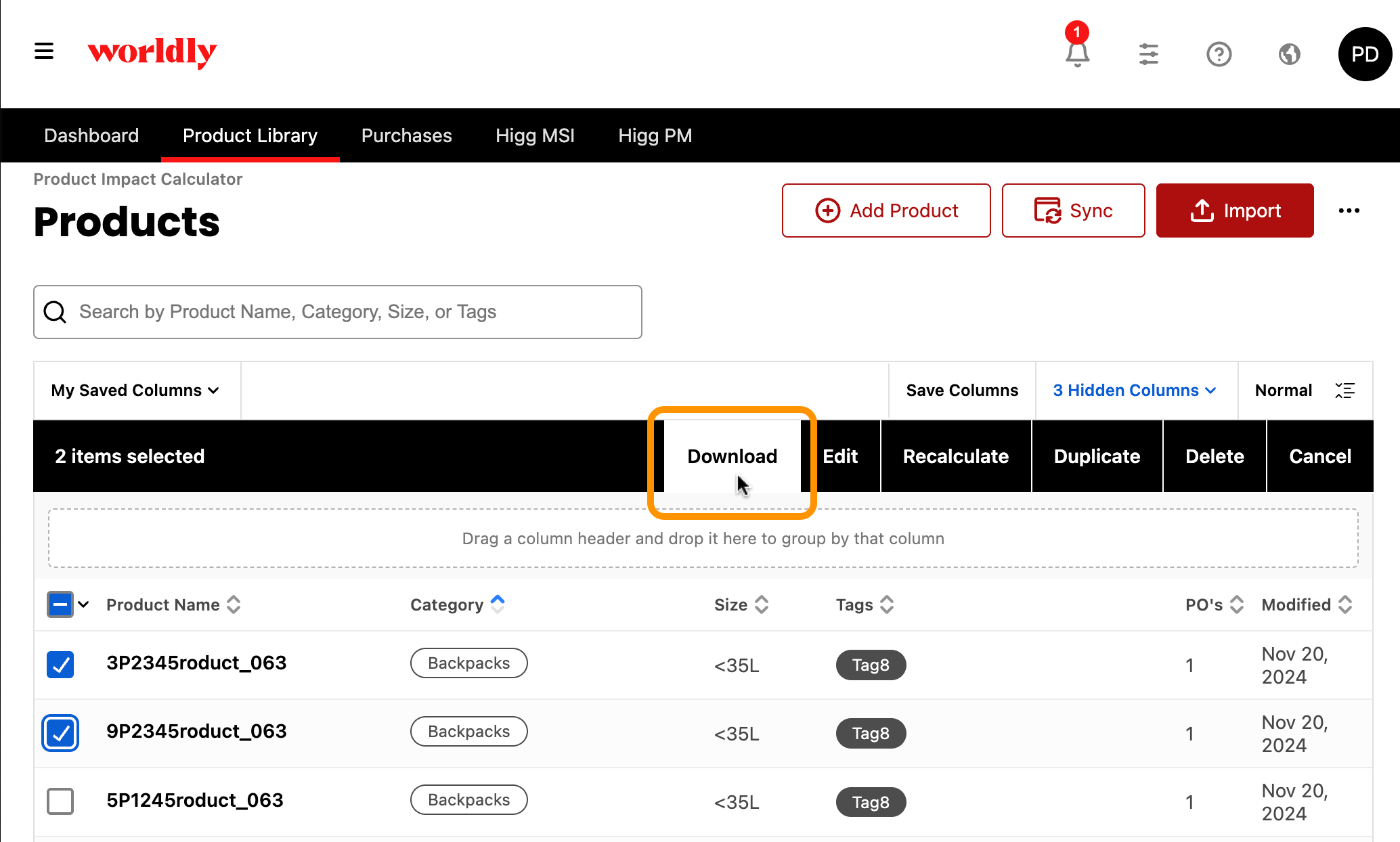Image resolution: width=1400 pixels, height=842 pixels.
Task: Click the three-dot more options icon
Action: [x=1349, y=210]
